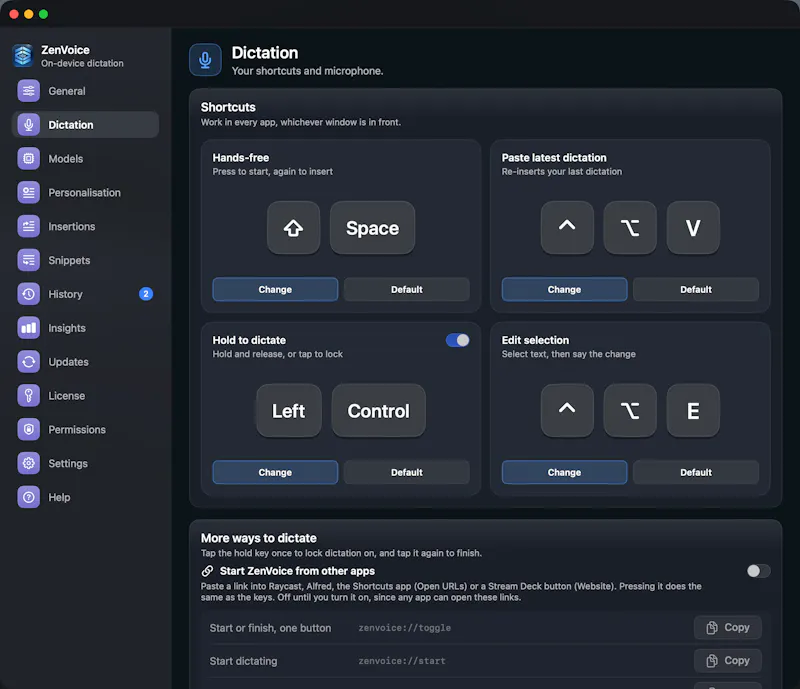This screenshot has width=800, height=689.
Task: Click the History badge showing 2
Action: tap(146, 294)
